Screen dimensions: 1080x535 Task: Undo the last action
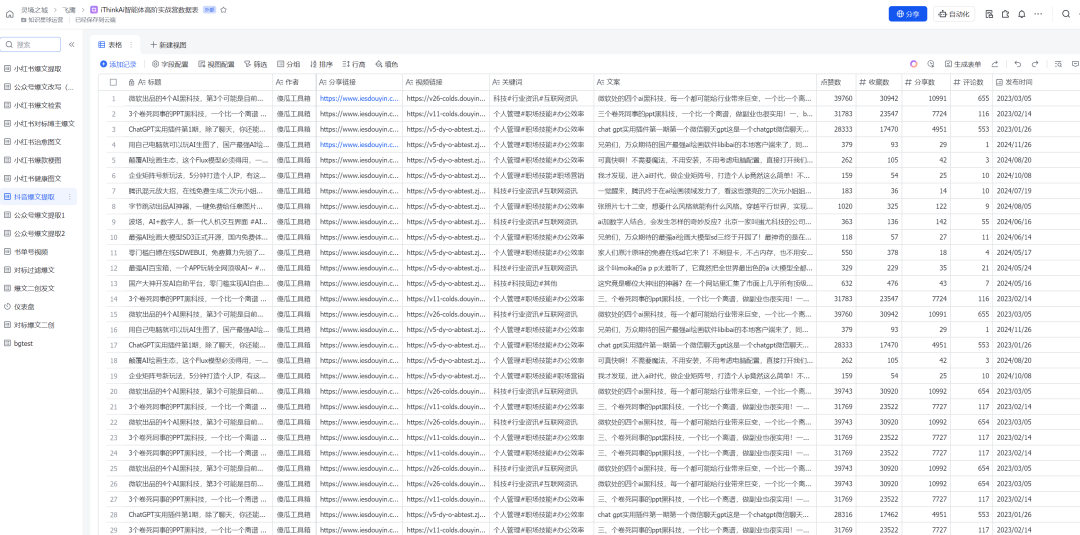point(1017,64)
